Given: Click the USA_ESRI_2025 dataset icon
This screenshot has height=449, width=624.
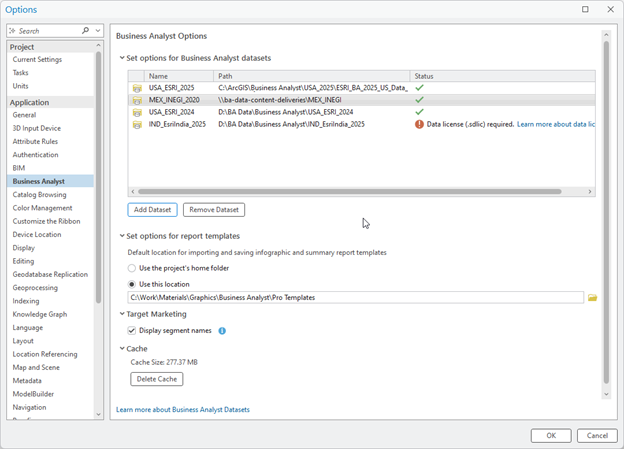Looking at the screenshot, I should [137, 88].
